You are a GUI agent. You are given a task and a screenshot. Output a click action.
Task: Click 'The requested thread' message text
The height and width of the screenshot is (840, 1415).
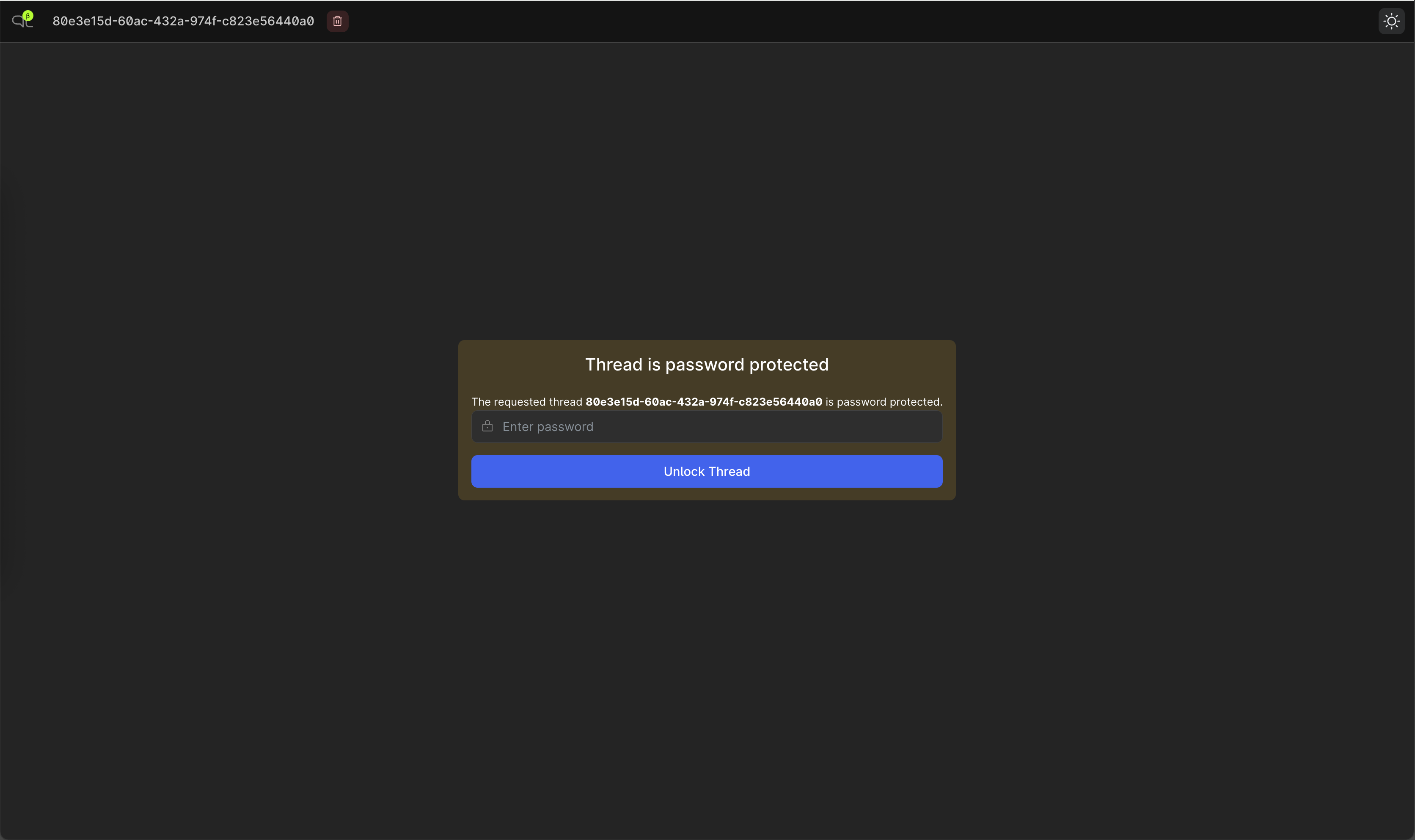point(526,402)
